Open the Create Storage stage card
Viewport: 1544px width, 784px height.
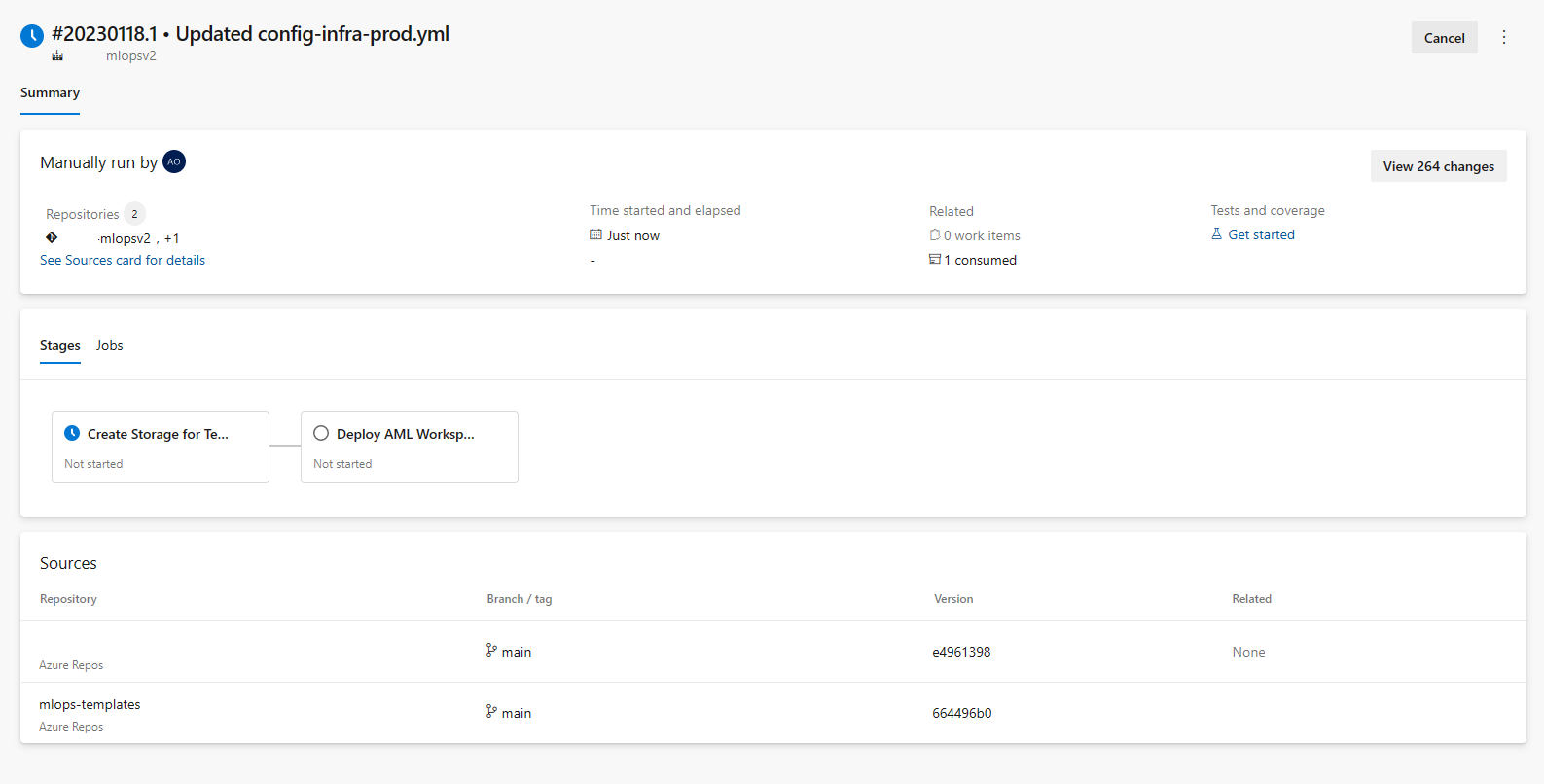(x=160, y=446)
